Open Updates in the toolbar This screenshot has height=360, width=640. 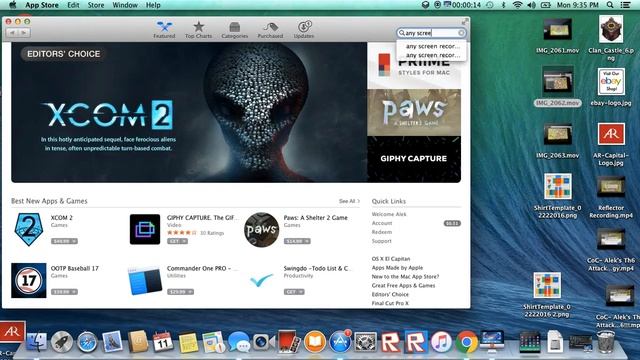point(304,30)
